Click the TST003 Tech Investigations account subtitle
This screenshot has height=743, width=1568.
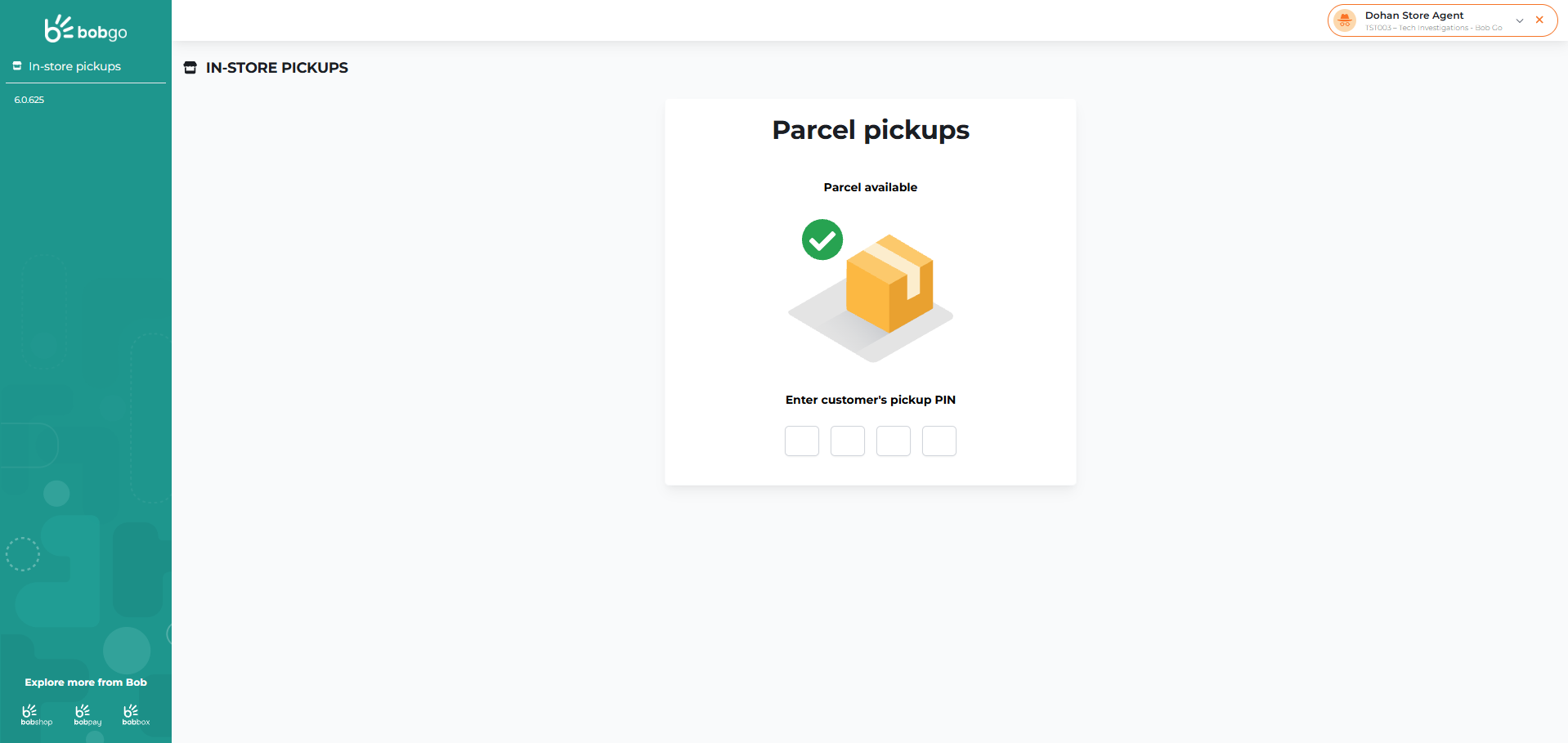(1433, 28)
